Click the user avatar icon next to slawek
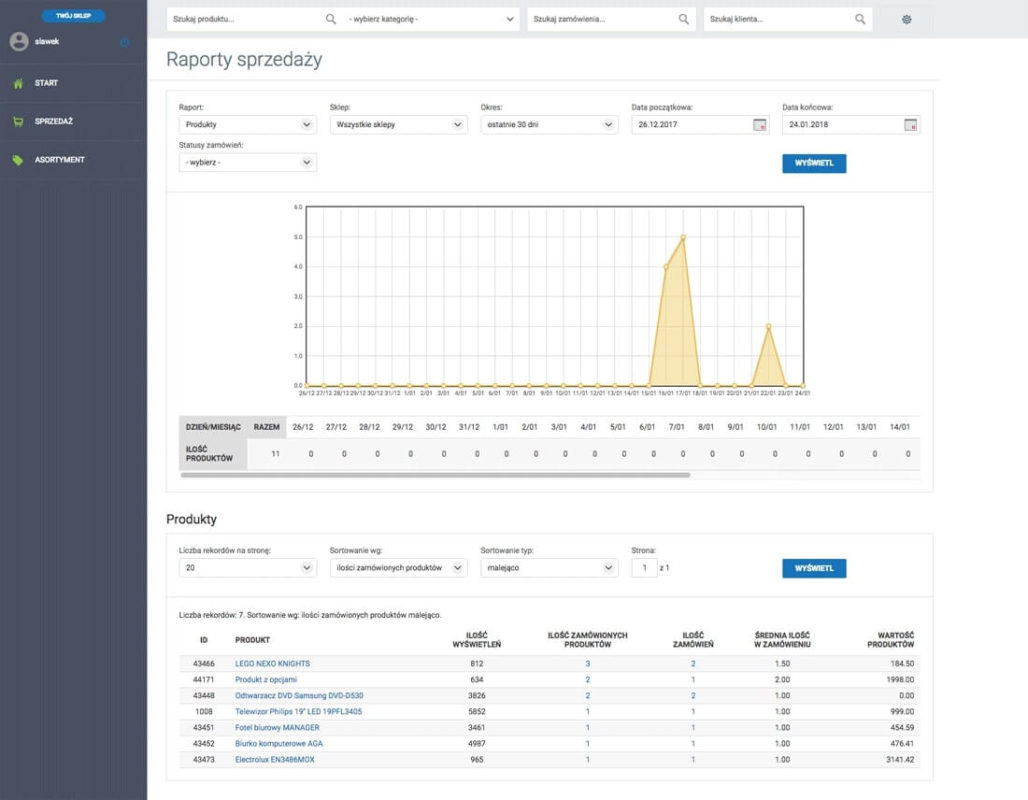 point(19,41)
